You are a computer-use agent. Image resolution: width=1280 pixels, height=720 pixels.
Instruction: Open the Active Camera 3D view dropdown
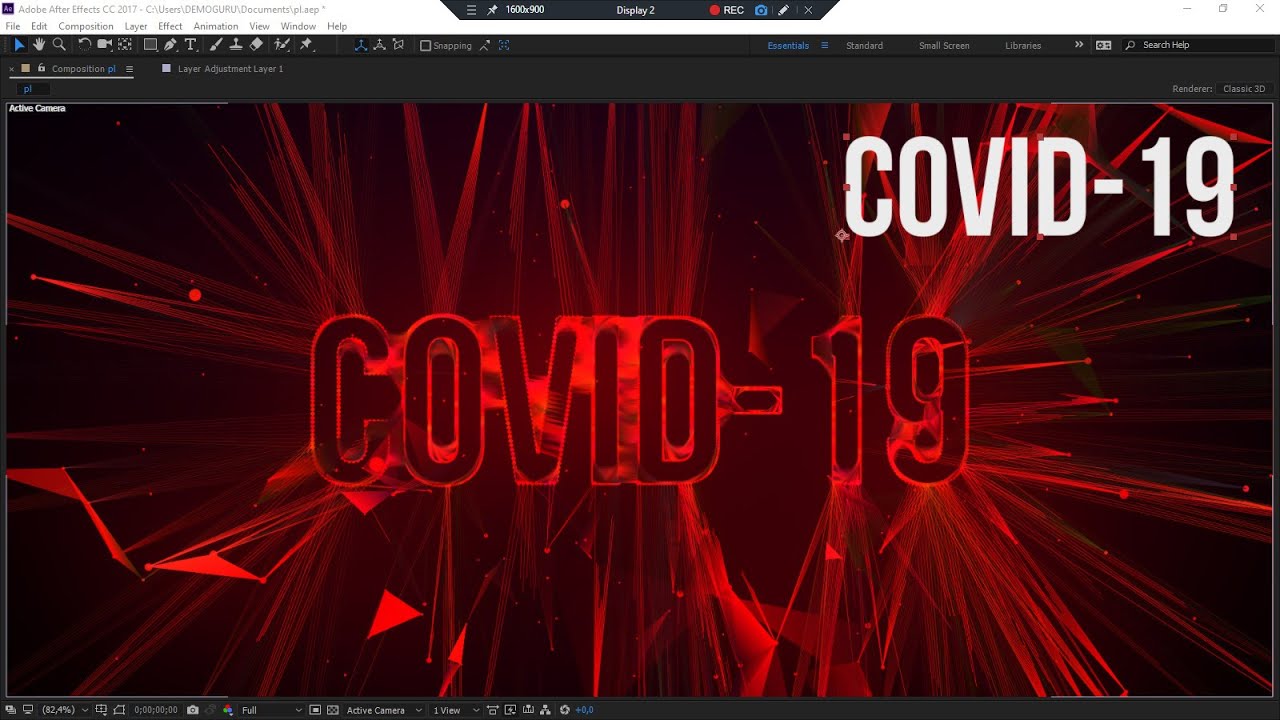(x=384, y=710)
